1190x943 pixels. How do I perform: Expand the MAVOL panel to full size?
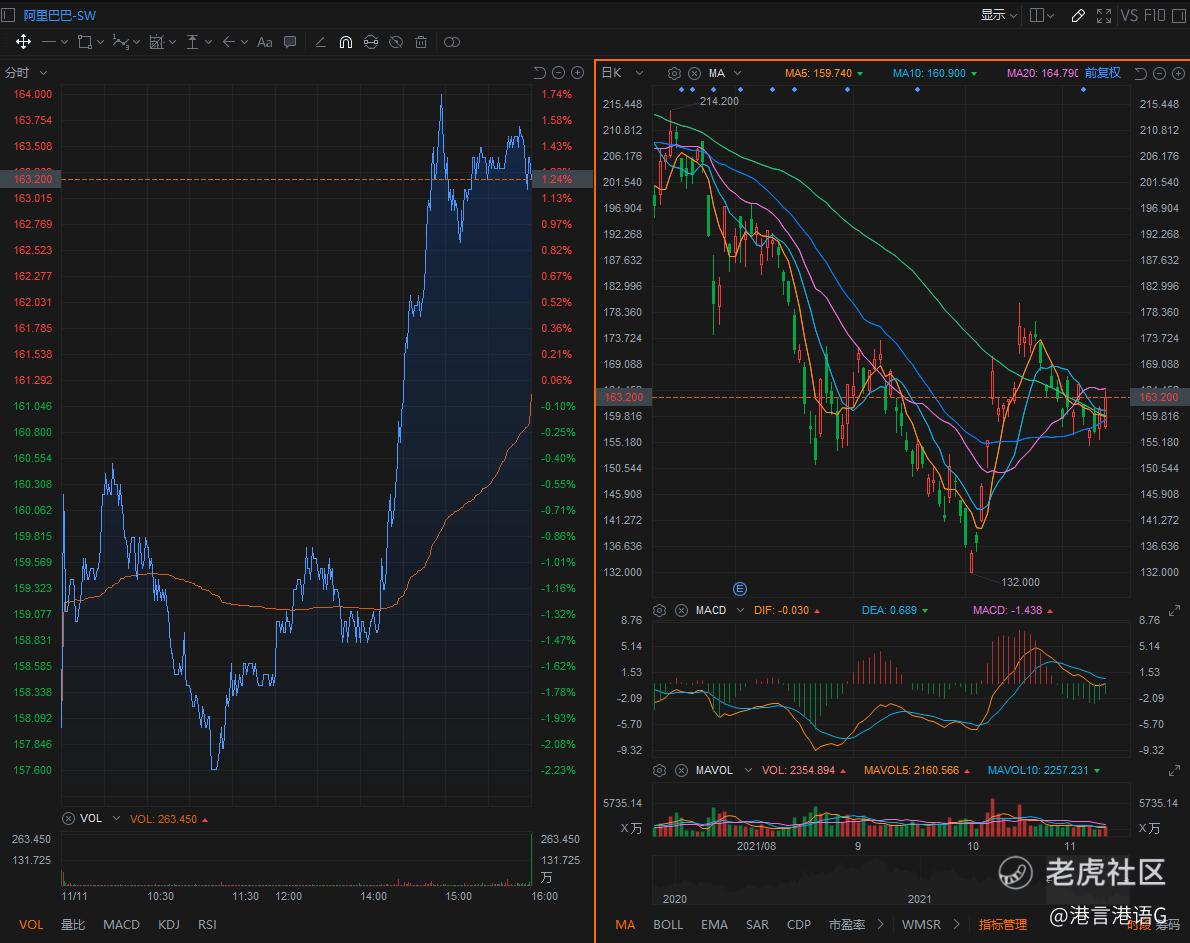click(x=1175, y=771)
